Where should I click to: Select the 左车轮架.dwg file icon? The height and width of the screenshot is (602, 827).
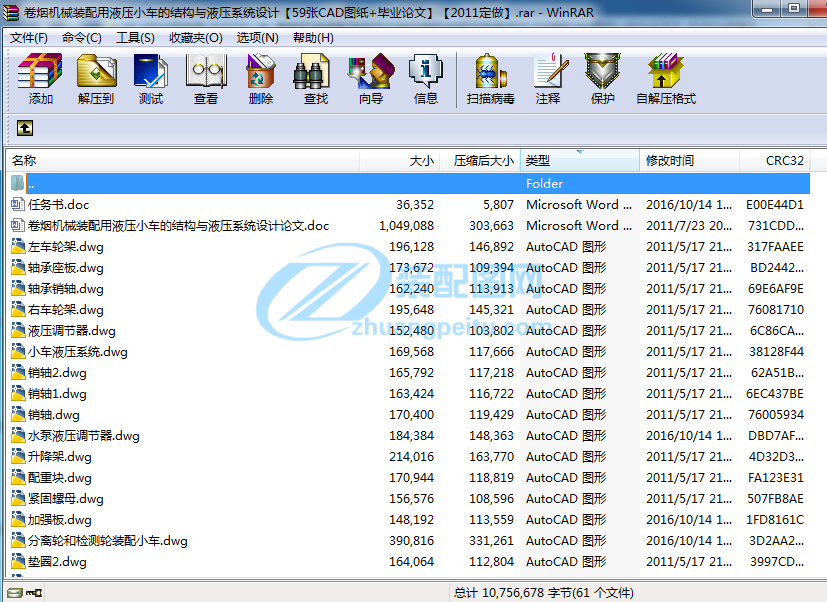click(x=18, y=246)
